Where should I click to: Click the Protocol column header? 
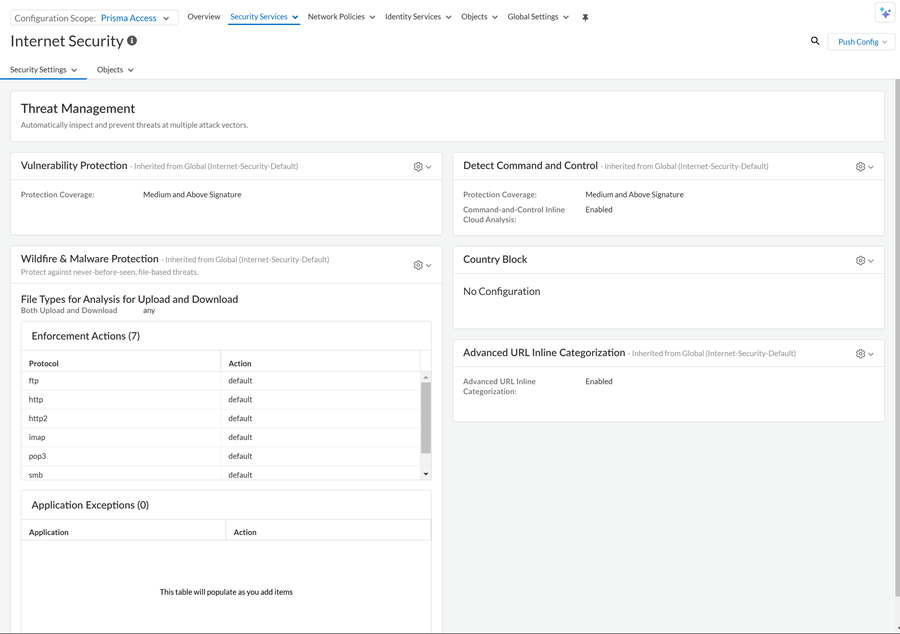coord(44,363)
